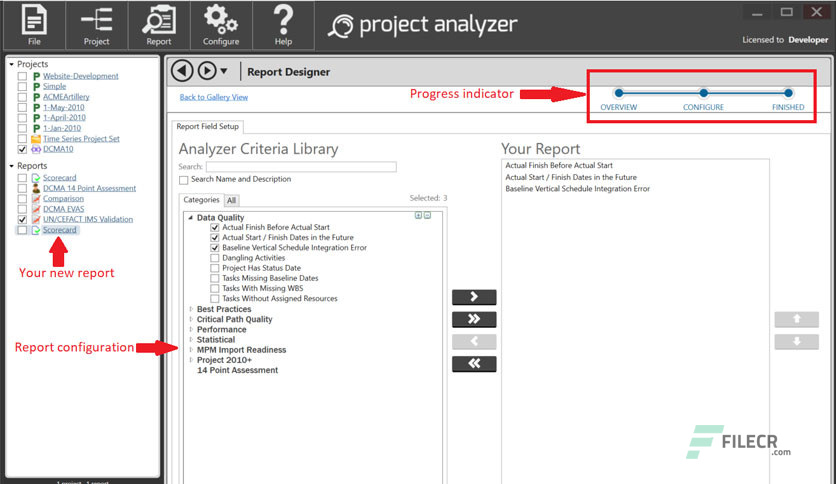Open the highlighted new Scorecard report

pyautogui.click(x=60, y=230)
